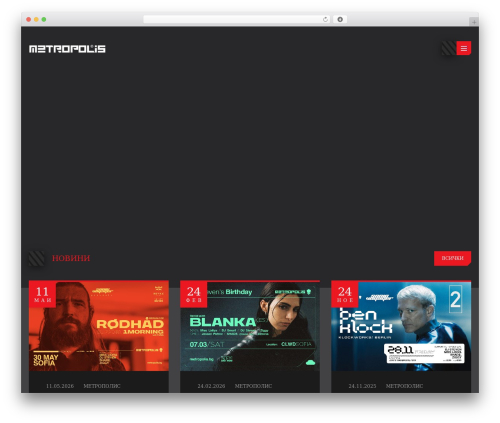Click the 24 ФЕВ date badge
Viewport: 500px width, 423px height.
193,294
